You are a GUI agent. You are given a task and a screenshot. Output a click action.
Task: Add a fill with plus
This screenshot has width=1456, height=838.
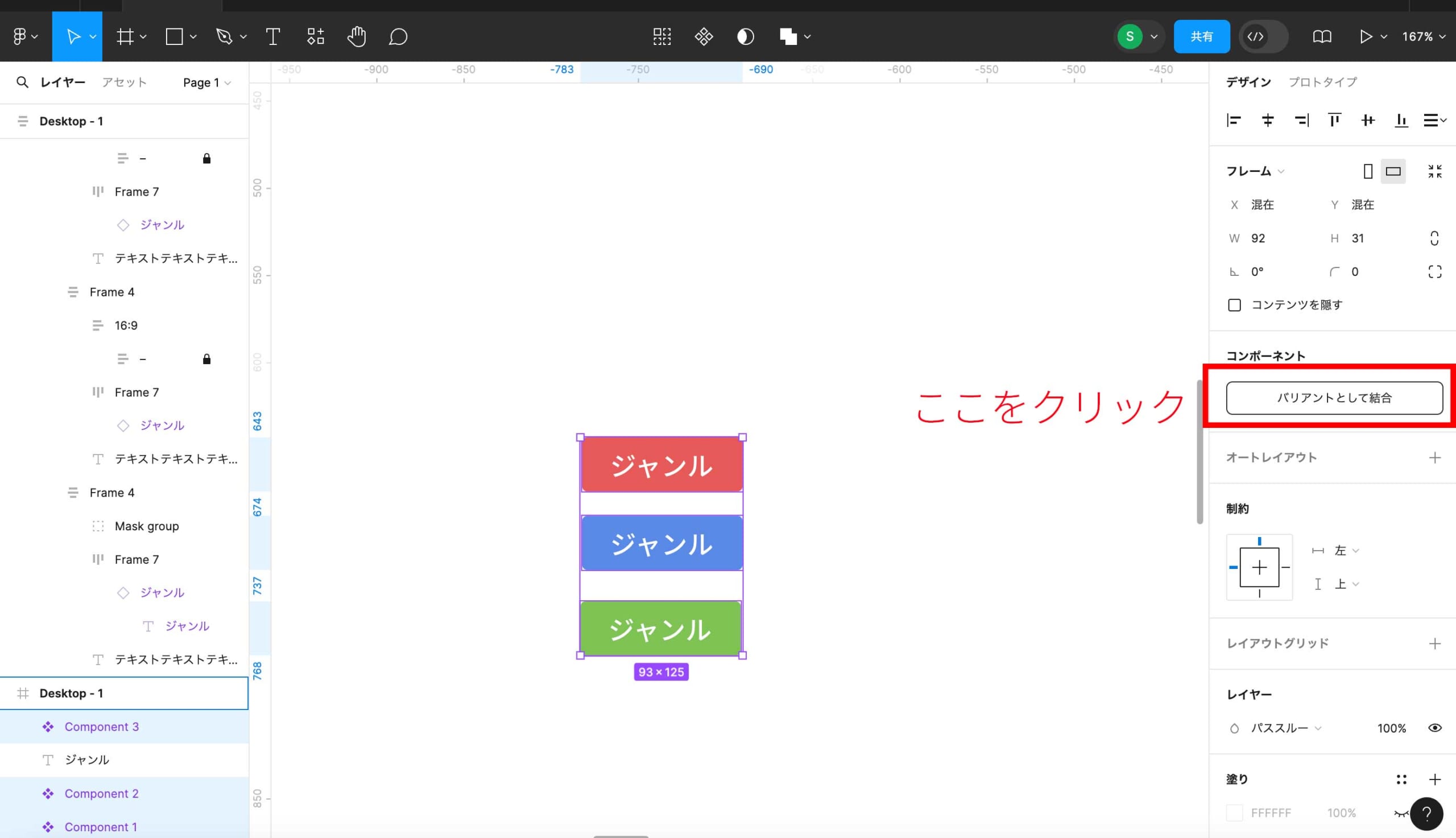pyautogui.click(x=1435, y=779)
